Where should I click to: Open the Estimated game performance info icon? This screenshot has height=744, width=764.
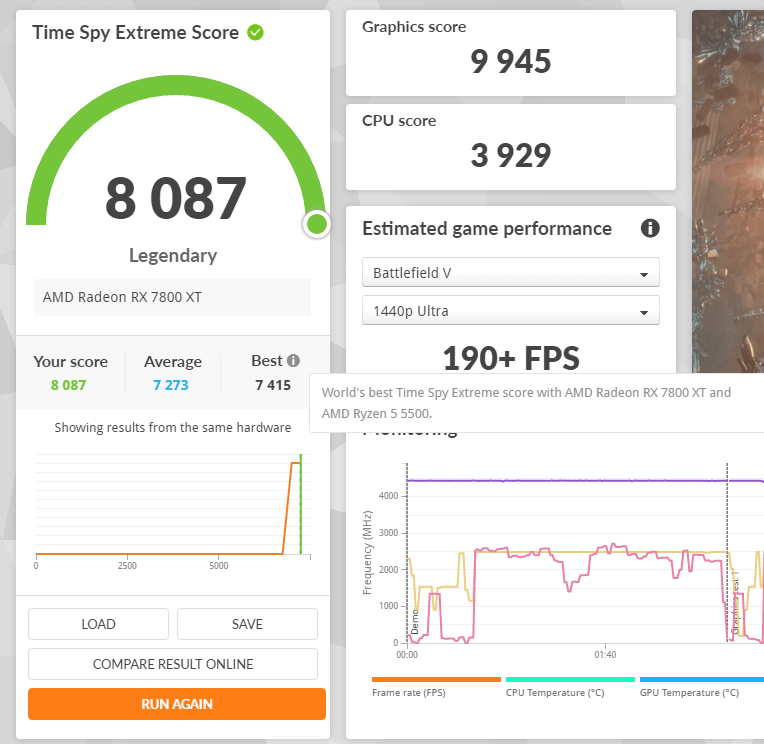coord(650,228)
